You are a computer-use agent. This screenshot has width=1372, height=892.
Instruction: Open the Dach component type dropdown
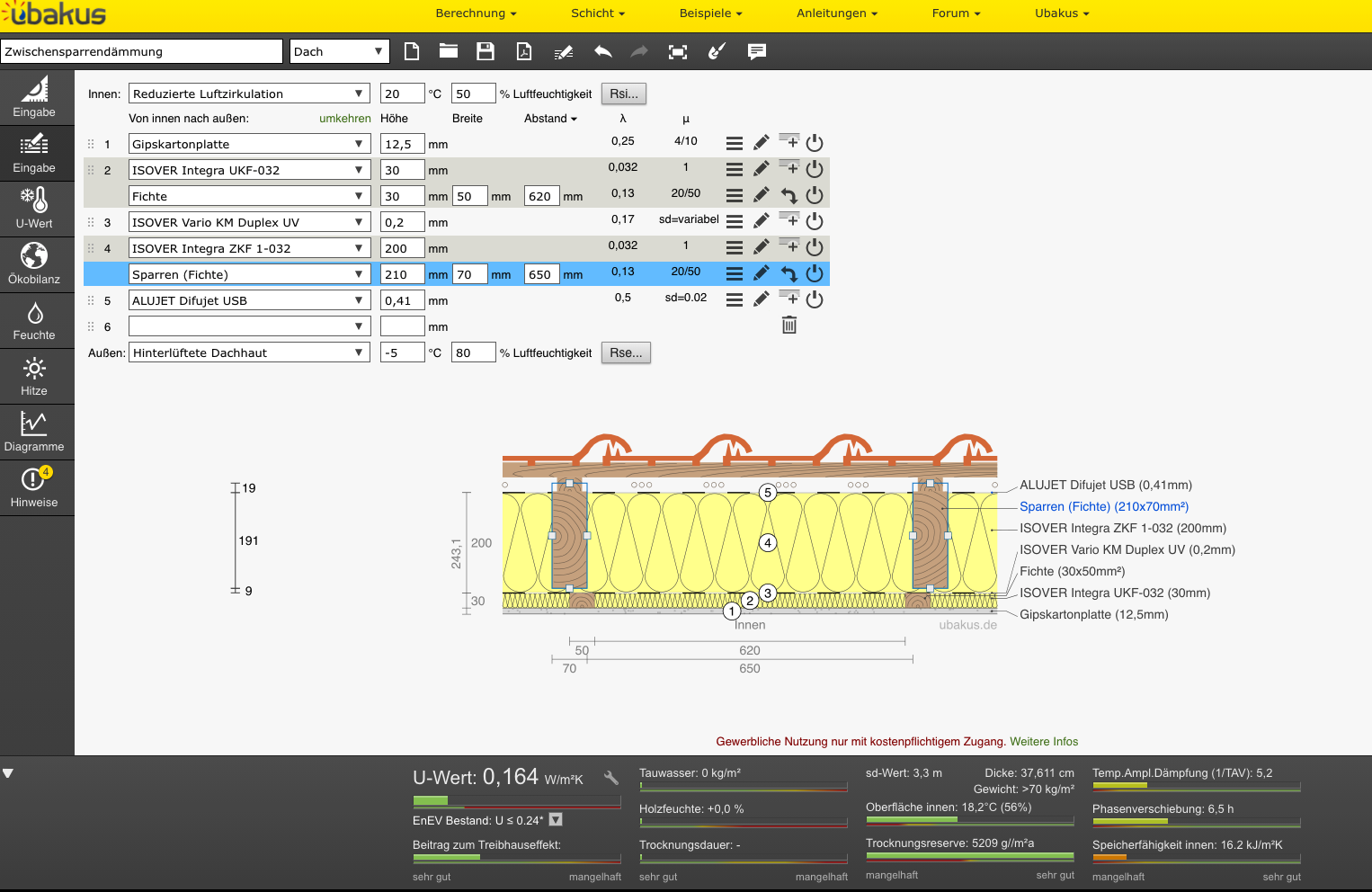[x=338, y=51]
